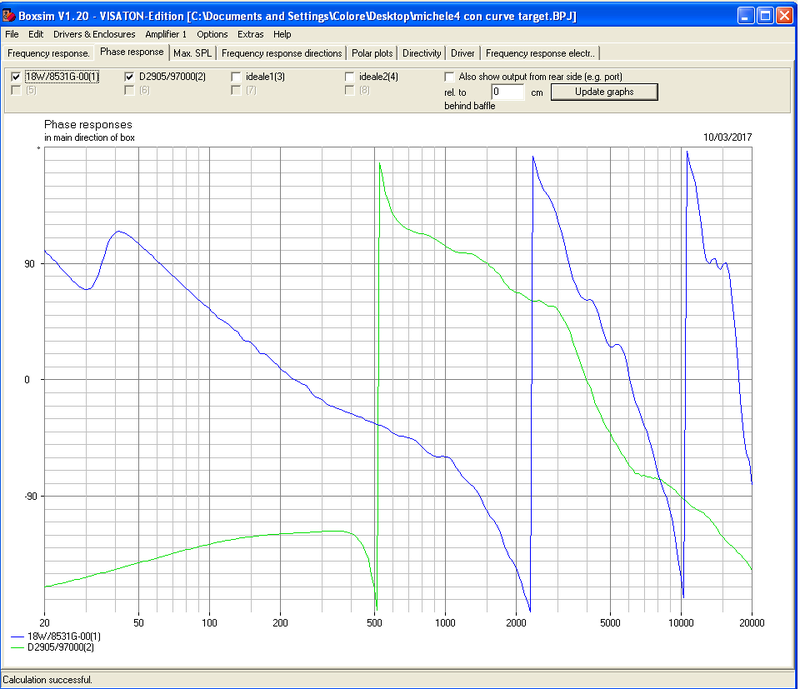
Task: Open the Amplifier 1 menu
Action: coord(166,34)
